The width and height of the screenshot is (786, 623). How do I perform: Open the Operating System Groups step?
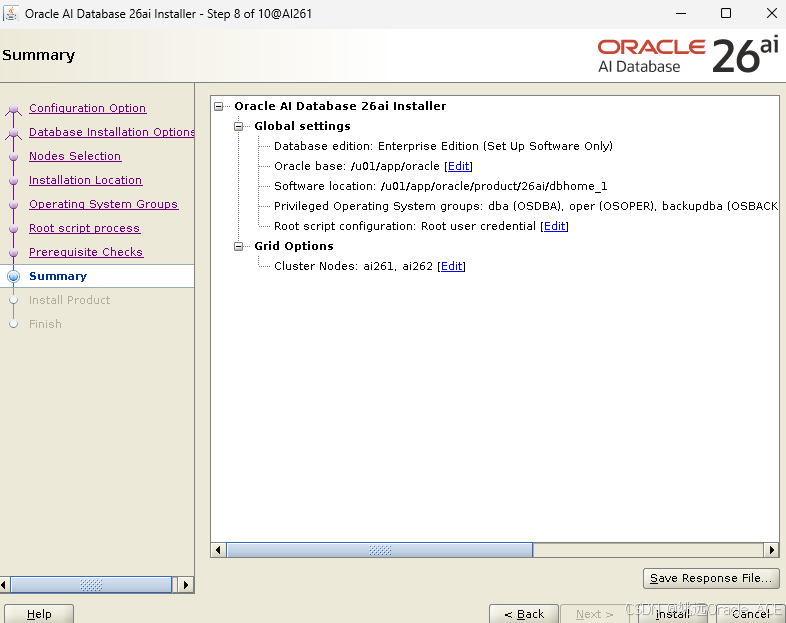tap(103, 204)
